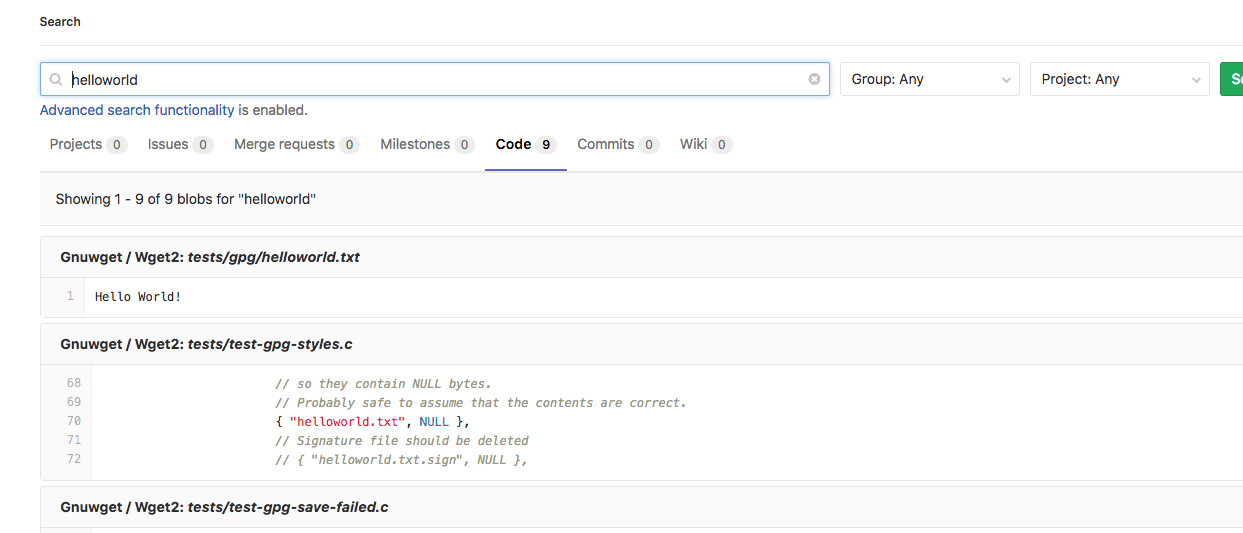Click line number 70 in test-gpg-styles.c
Viewport: 1243px width, 533px height.
click(74, 421)
